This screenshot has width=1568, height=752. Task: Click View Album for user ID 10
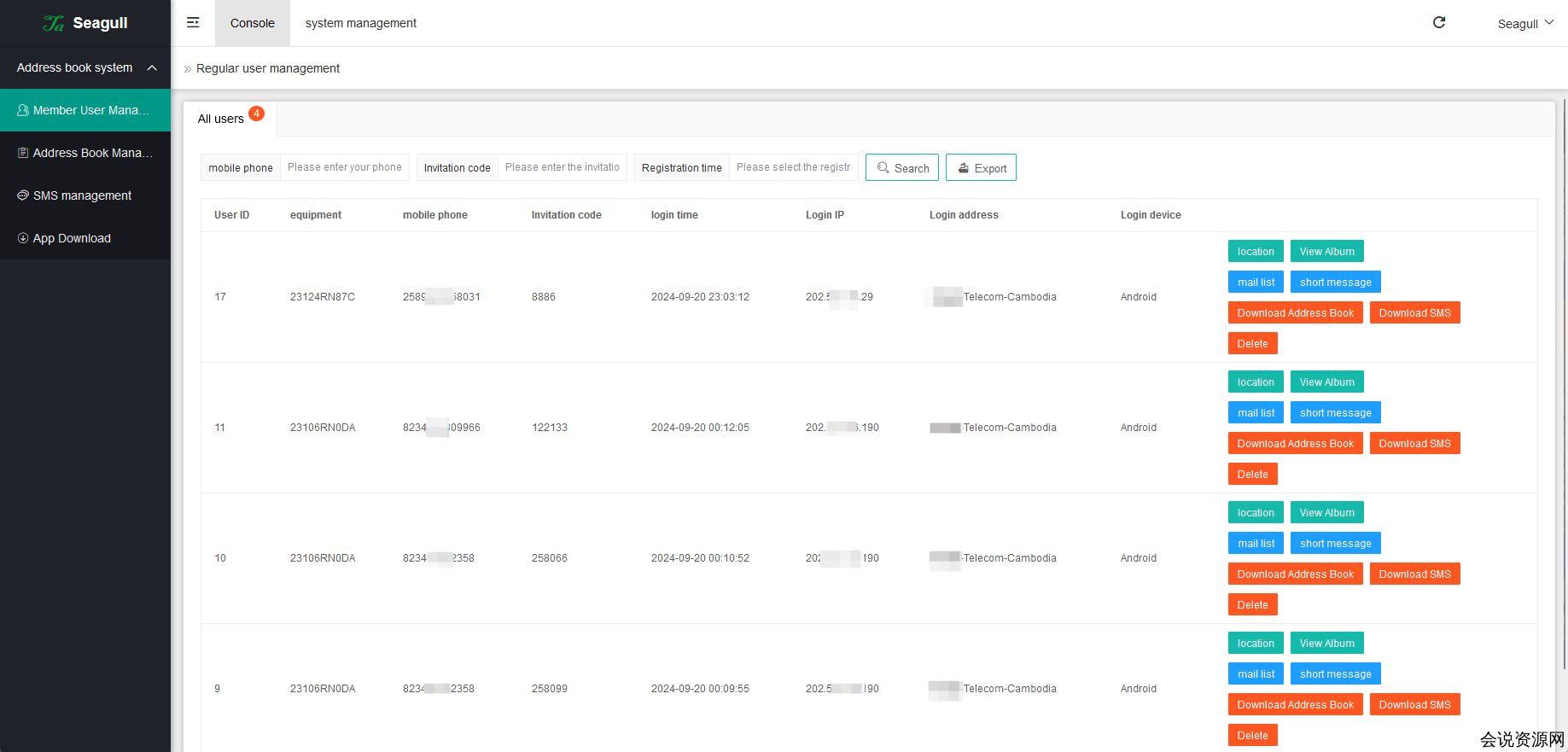[1327, 512]
